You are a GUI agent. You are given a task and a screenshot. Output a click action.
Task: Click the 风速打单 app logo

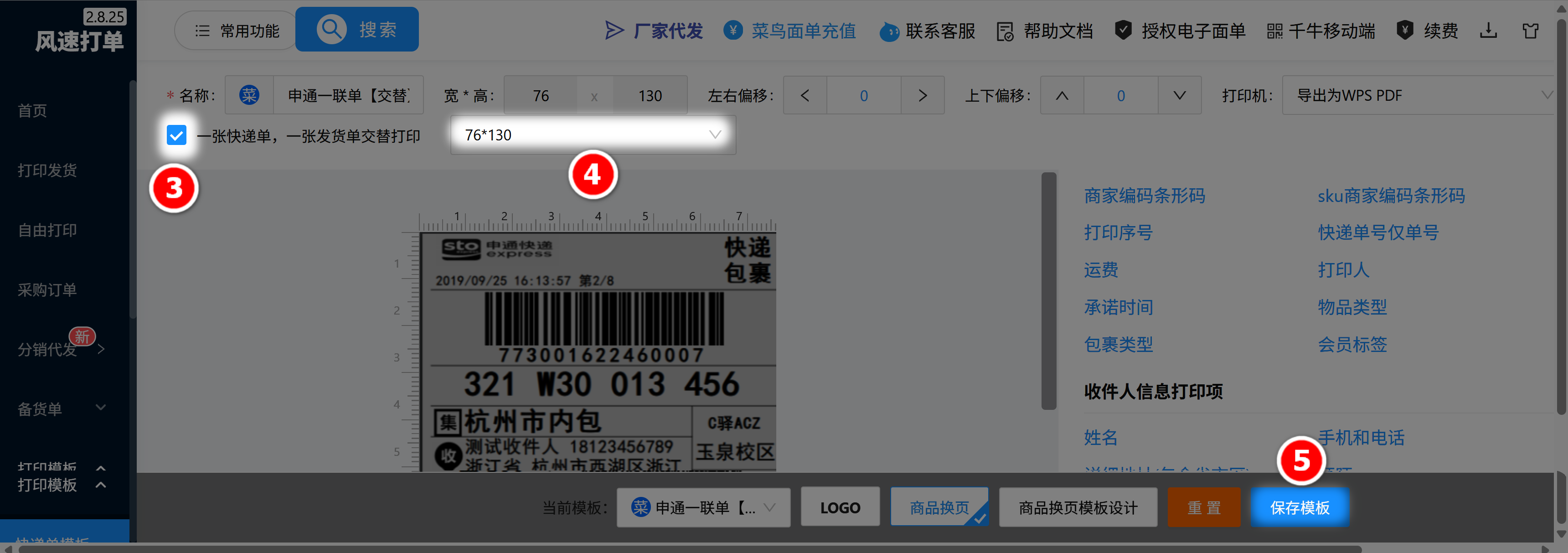click(79, 41)
